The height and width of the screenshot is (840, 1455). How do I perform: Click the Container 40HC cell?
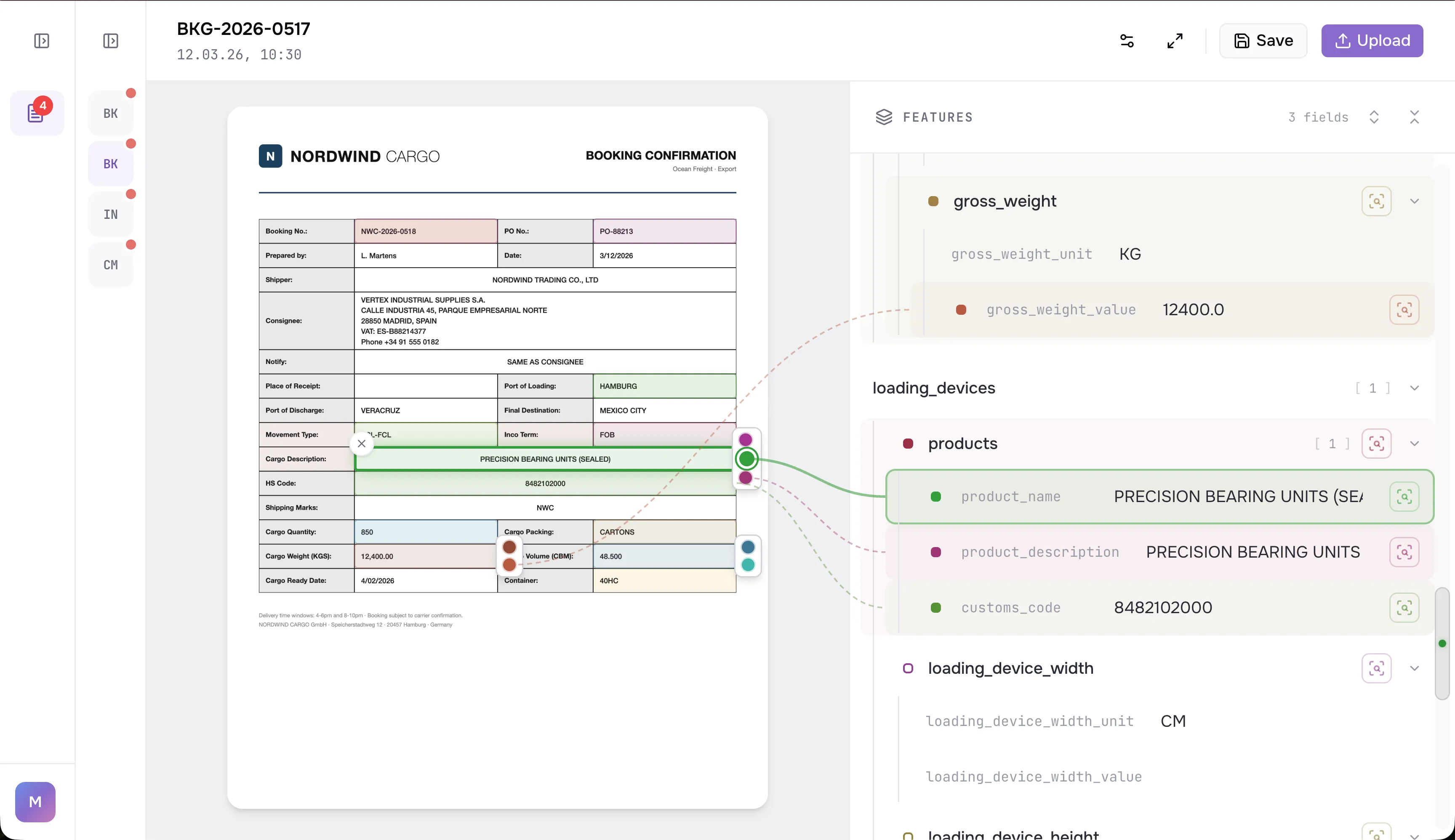pos(664,580)
